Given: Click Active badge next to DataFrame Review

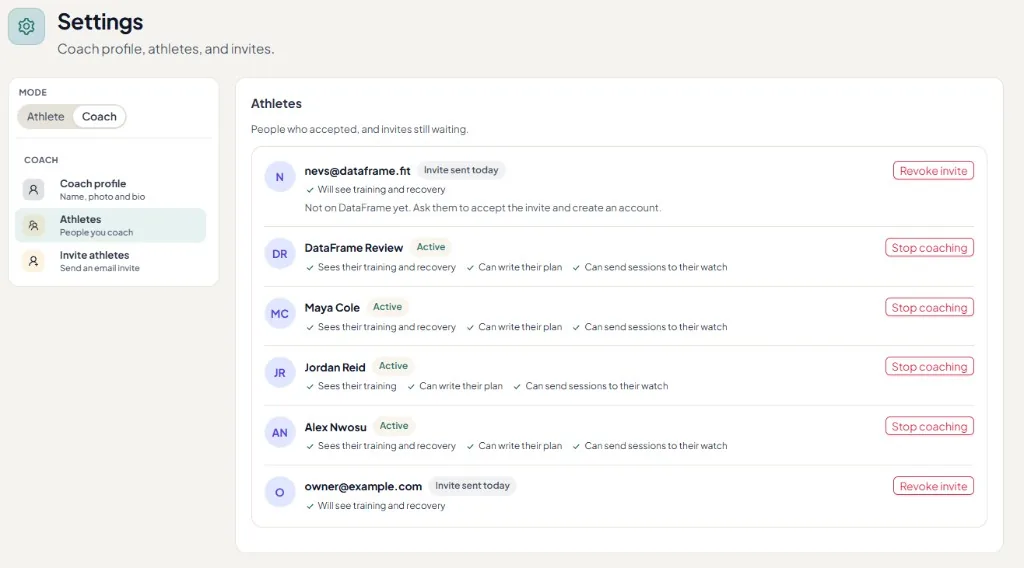Looking at the screenshot, I should pyautogui.click(x=431, y=247).
